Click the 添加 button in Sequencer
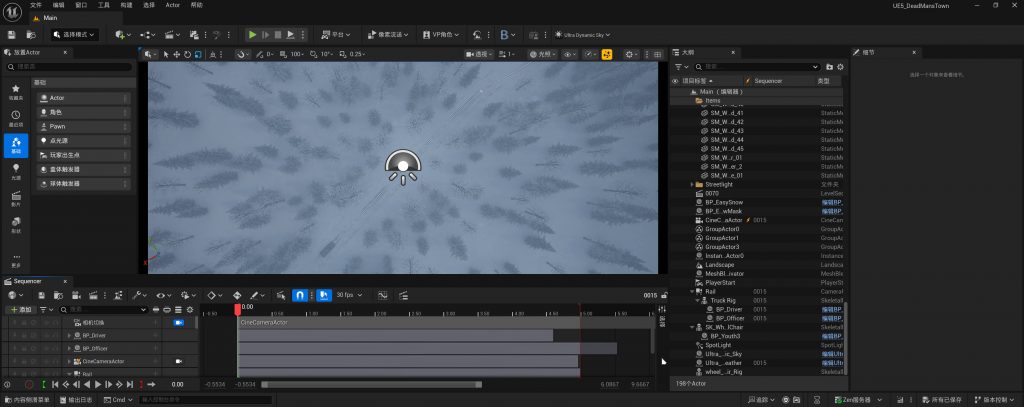 coord(22,310)
